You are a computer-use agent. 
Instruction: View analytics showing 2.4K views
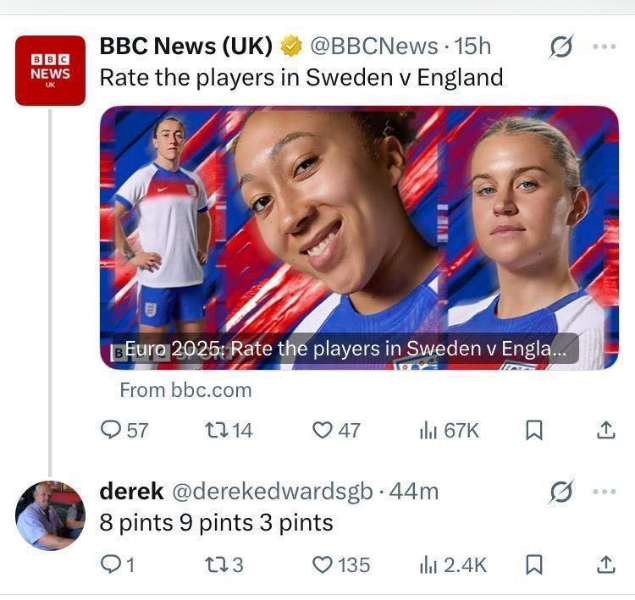[x=454, y=565]
